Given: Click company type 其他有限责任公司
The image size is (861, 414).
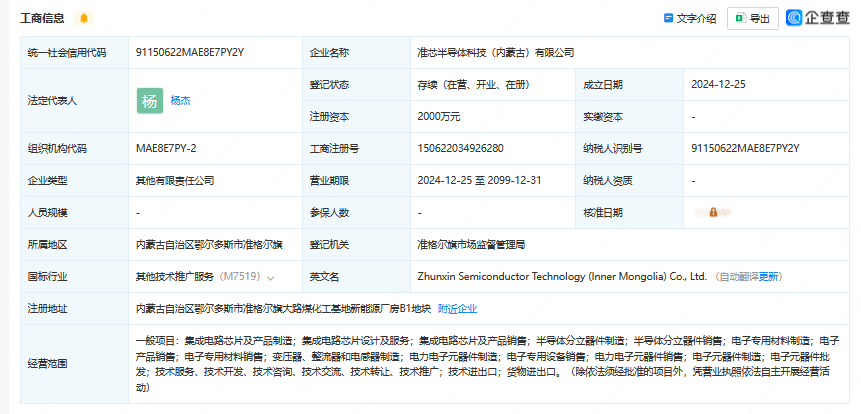Looking at the screenshot, I should pyautogui.click(x=175, y=180).
